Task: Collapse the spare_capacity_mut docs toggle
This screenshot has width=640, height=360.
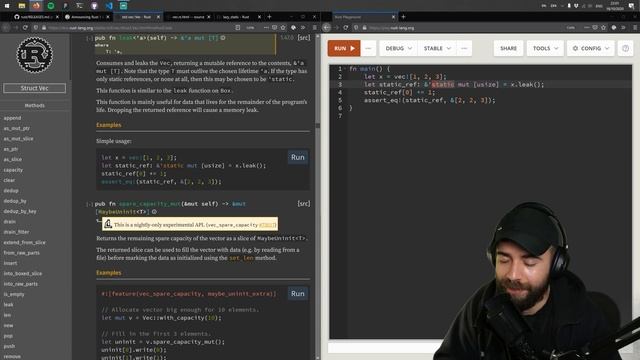Action: [x=89, y=204]
